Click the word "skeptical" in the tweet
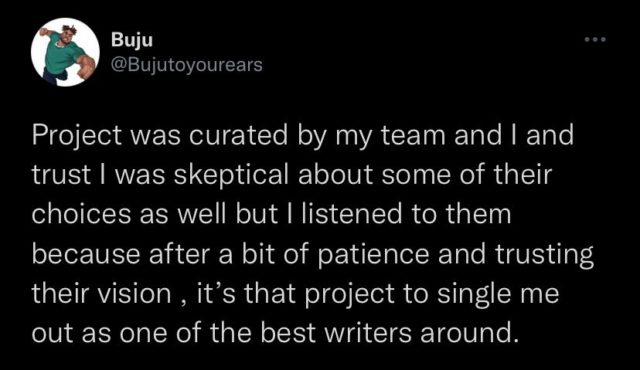This screenshot has width=640, height=370. point(231,176)
